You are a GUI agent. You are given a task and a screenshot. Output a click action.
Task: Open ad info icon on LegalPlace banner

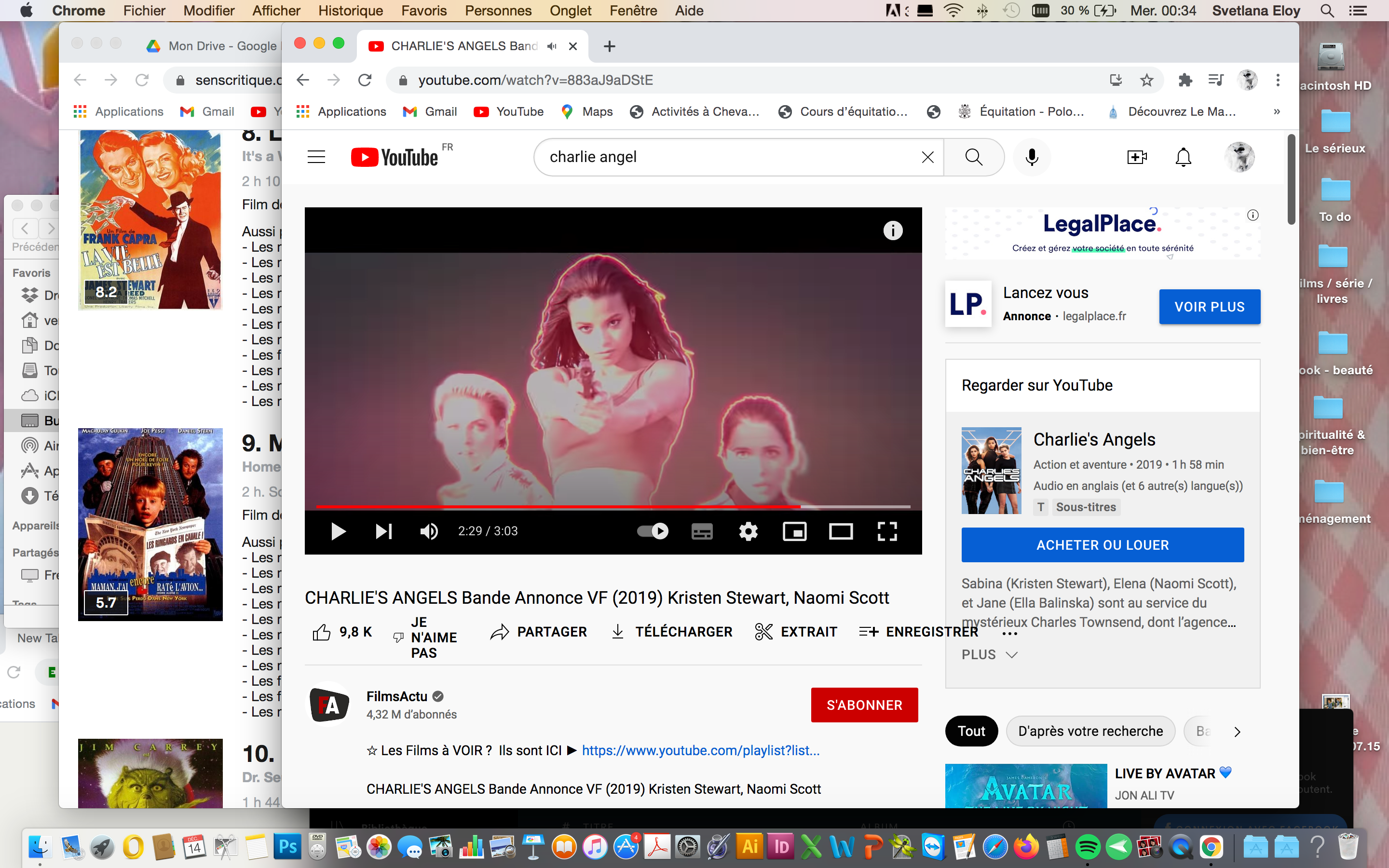1253,215
